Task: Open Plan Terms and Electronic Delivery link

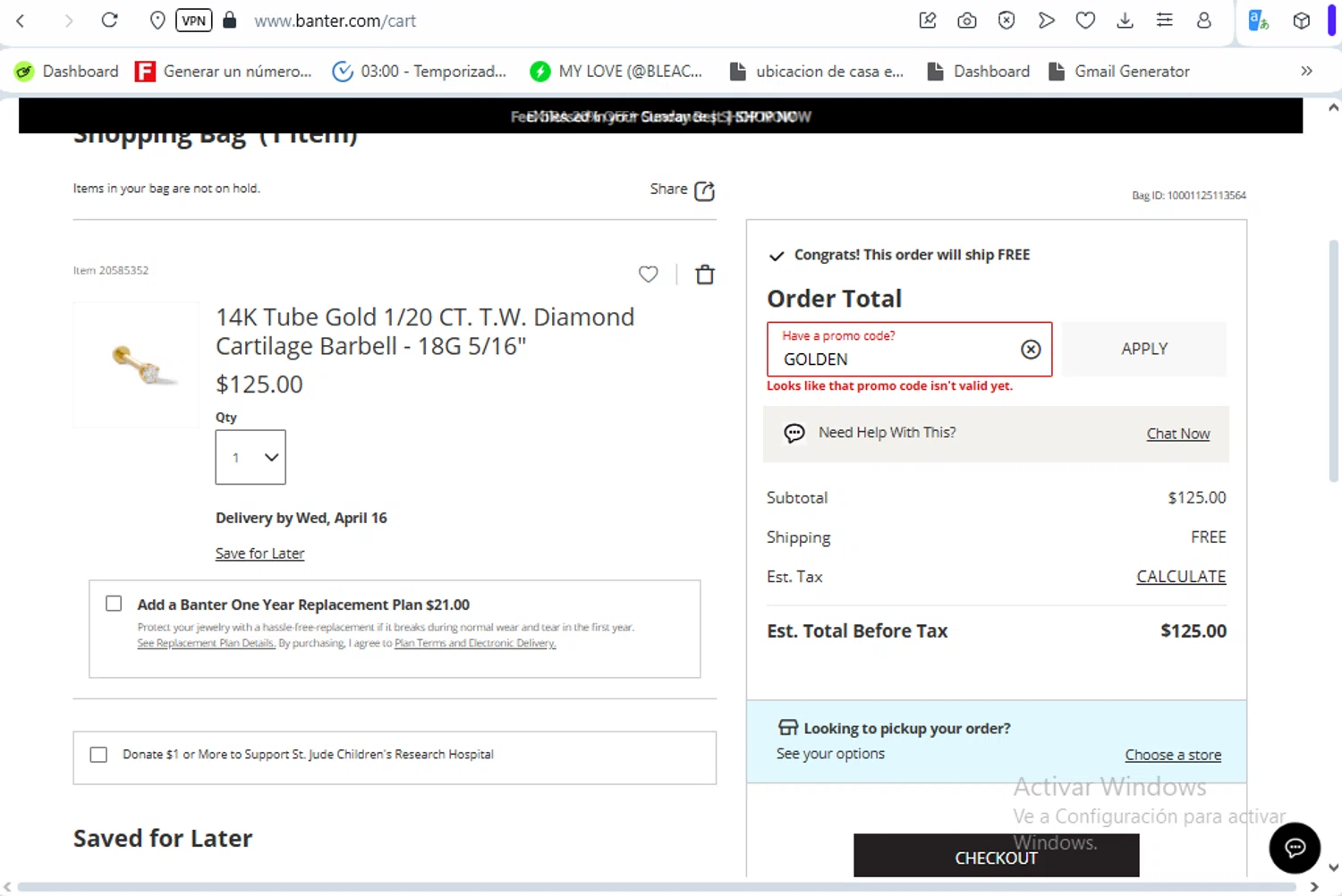Action: pyautogui.click(x=475, y=643)
